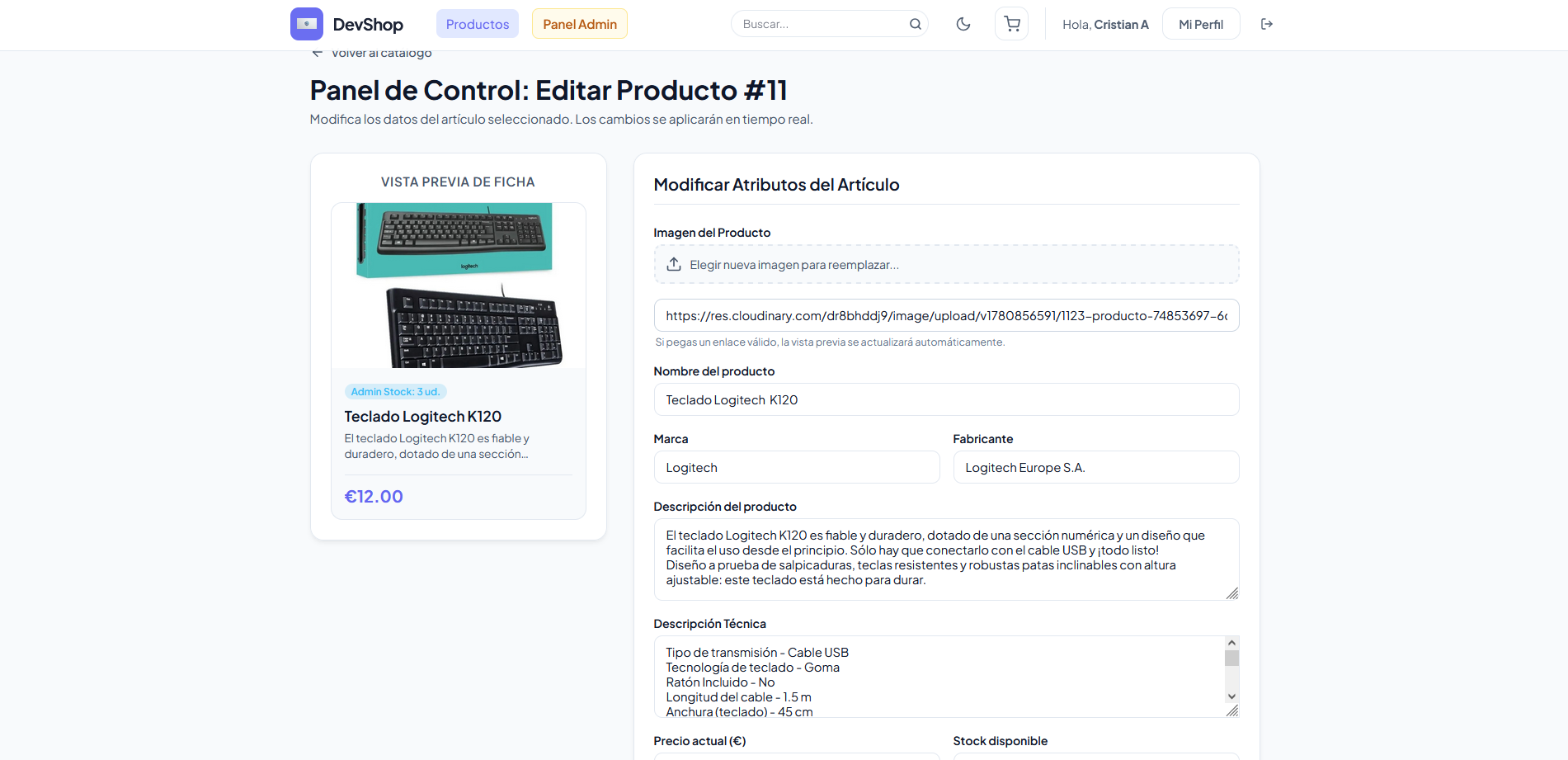
Task: Click the preview description text
Action: pyautogui.click(x=437, y=446)
